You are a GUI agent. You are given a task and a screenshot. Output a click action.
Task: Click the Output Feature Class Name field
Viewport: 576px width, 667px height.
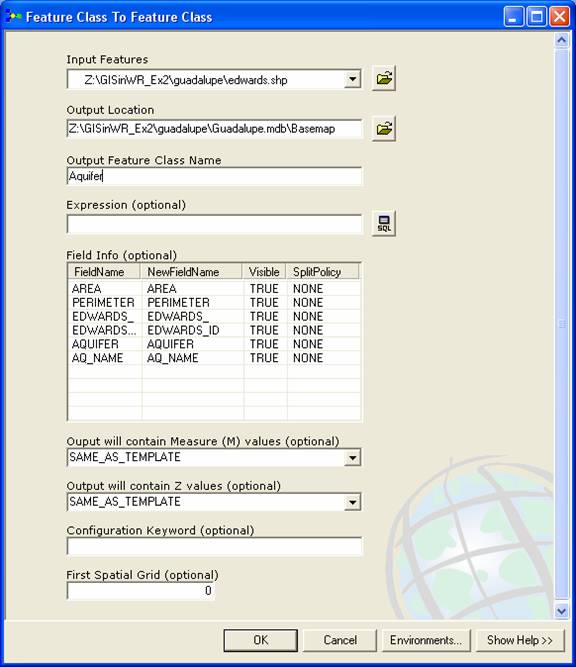pos(214,176)
